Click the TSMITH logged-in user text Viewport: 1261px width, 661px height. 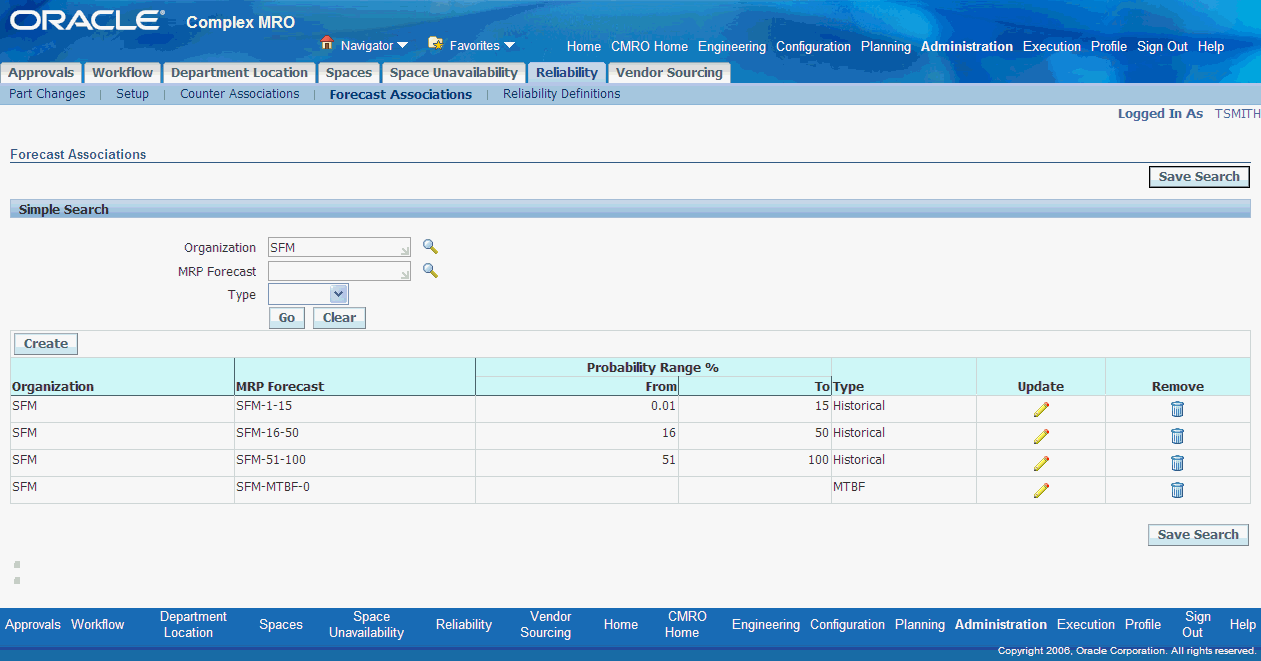(x=1238, y=114)
